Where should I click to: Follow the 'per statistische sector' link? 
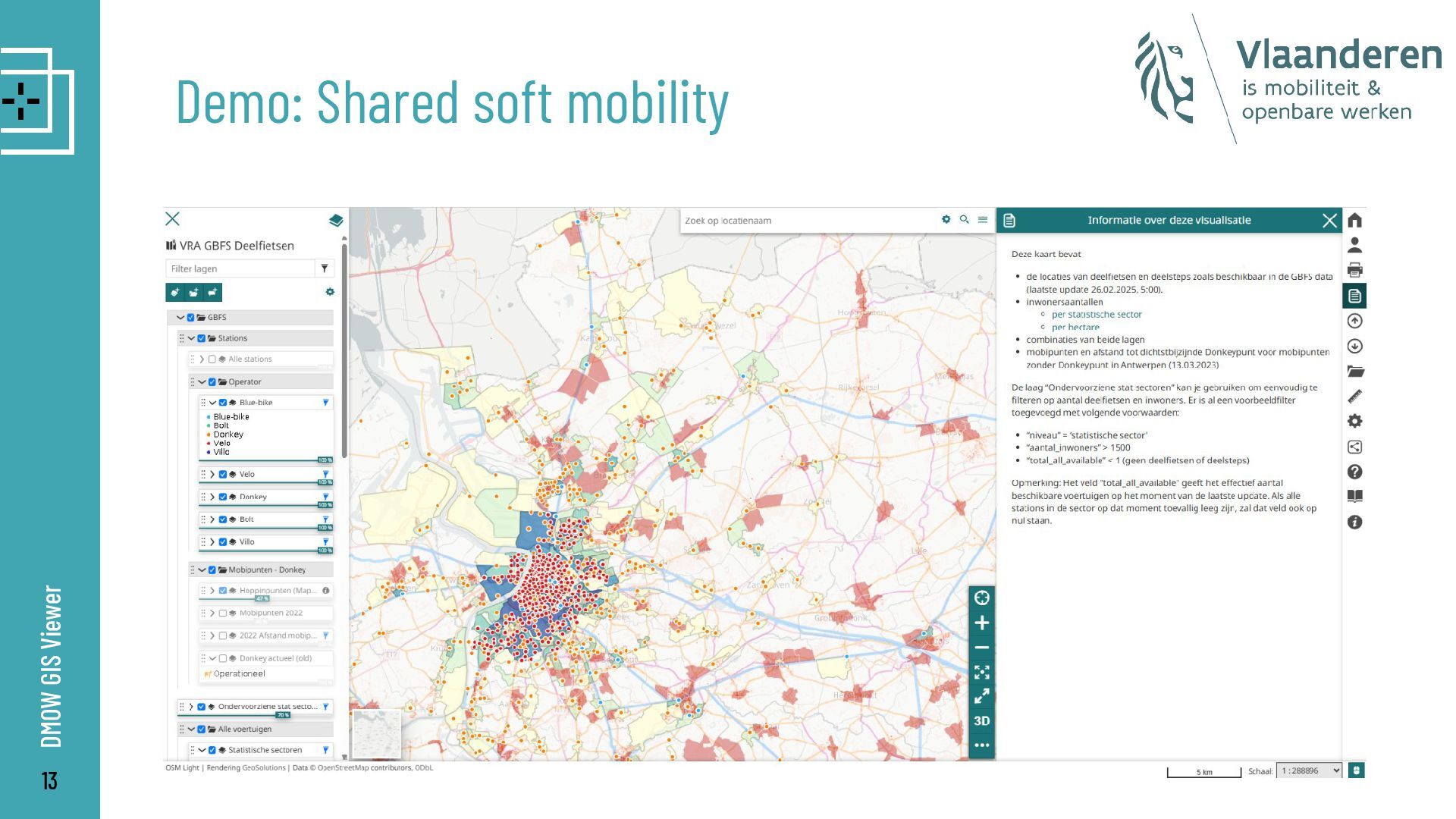tap(1096, 315)
